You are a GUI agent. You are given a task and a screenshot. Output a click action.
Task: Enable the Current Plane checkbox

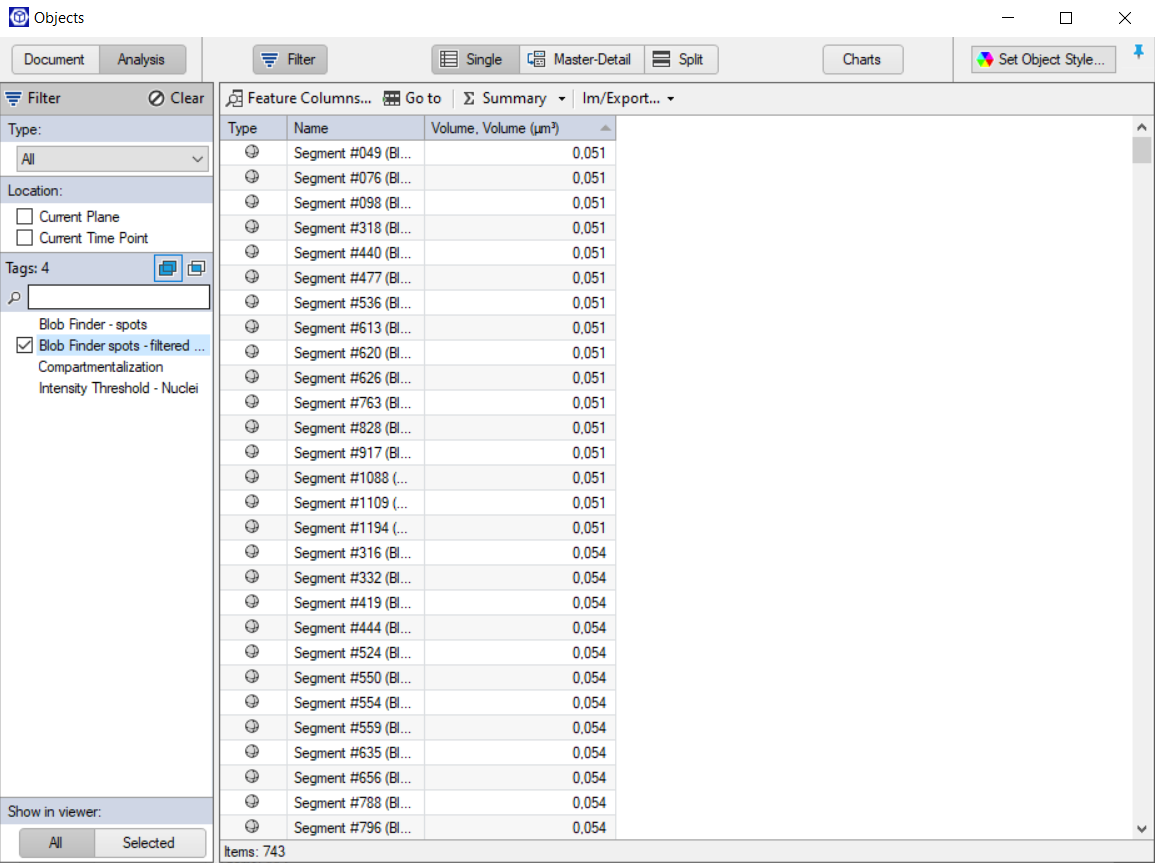point(25,217)
